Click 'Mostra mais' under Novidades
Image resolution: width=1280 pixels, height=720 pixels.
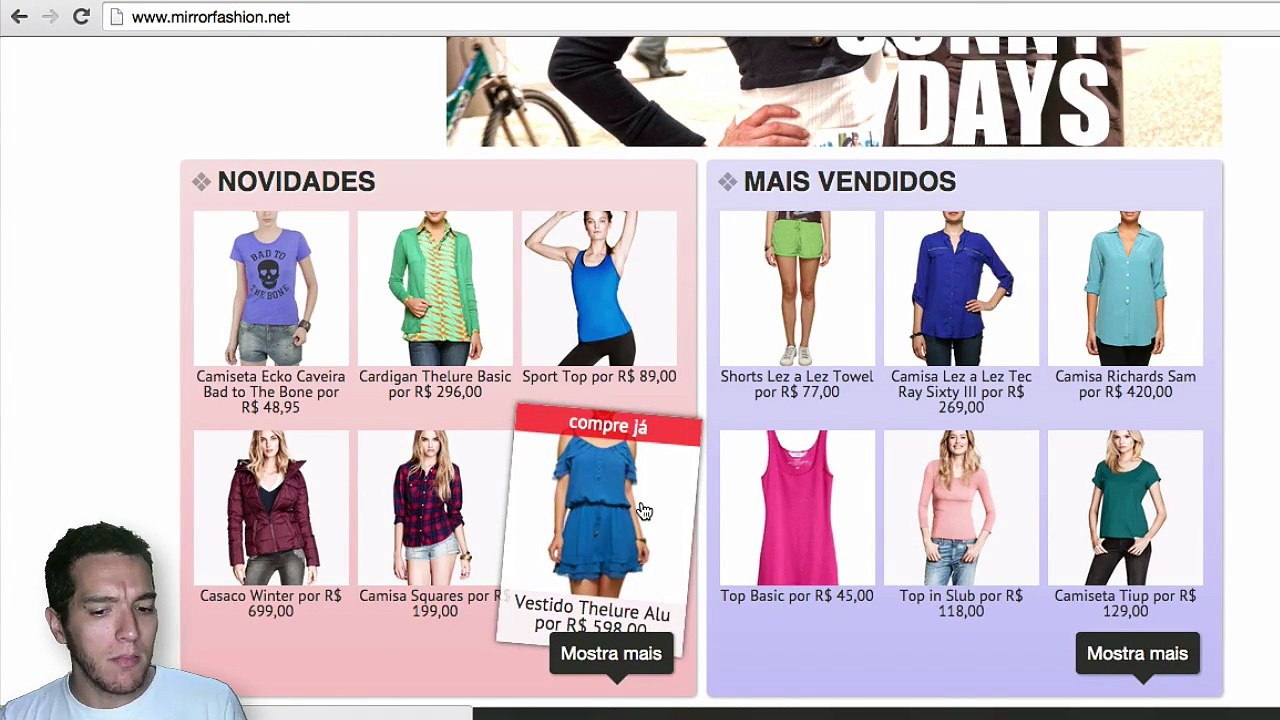(x=611, y=654)
